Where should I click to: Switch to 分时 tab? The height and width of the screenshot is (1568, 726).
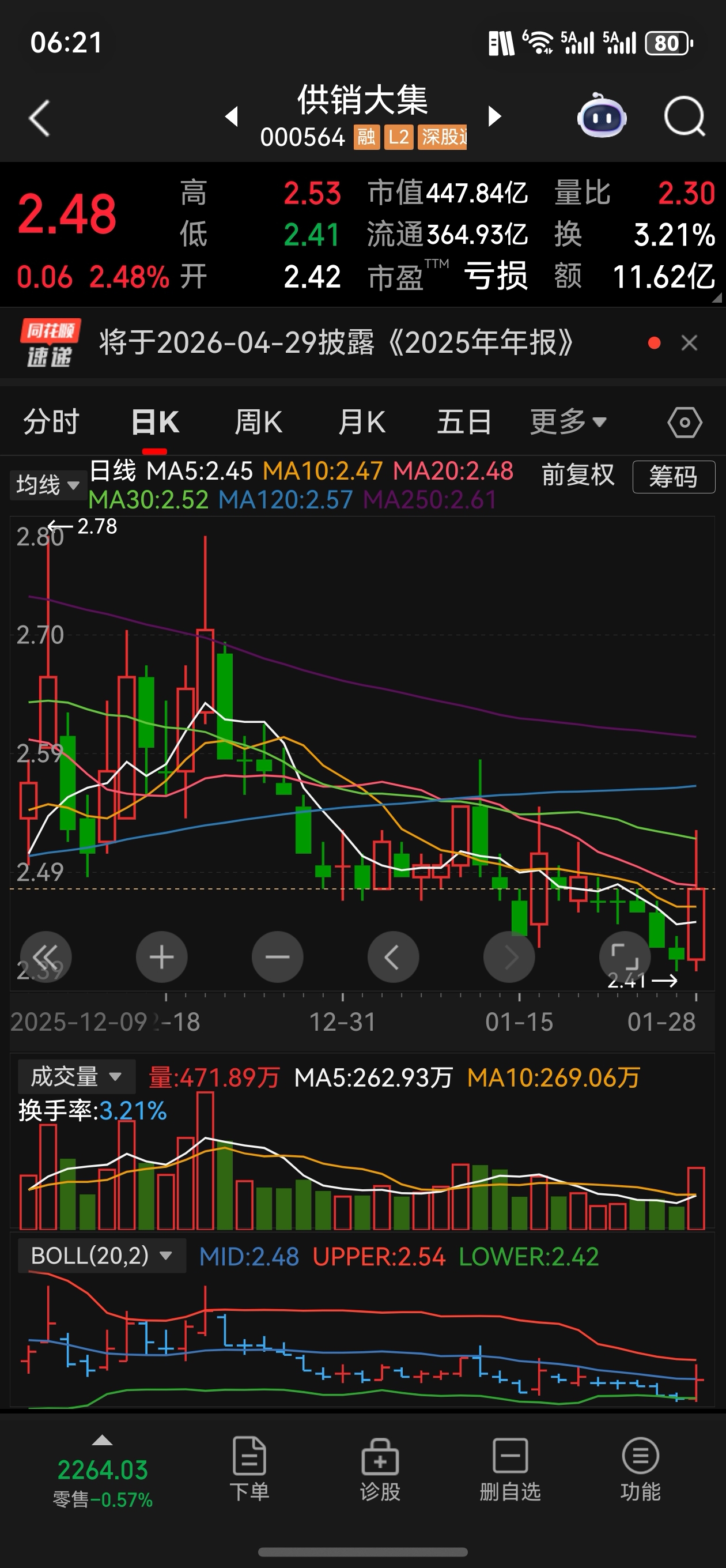coord(52,422)
